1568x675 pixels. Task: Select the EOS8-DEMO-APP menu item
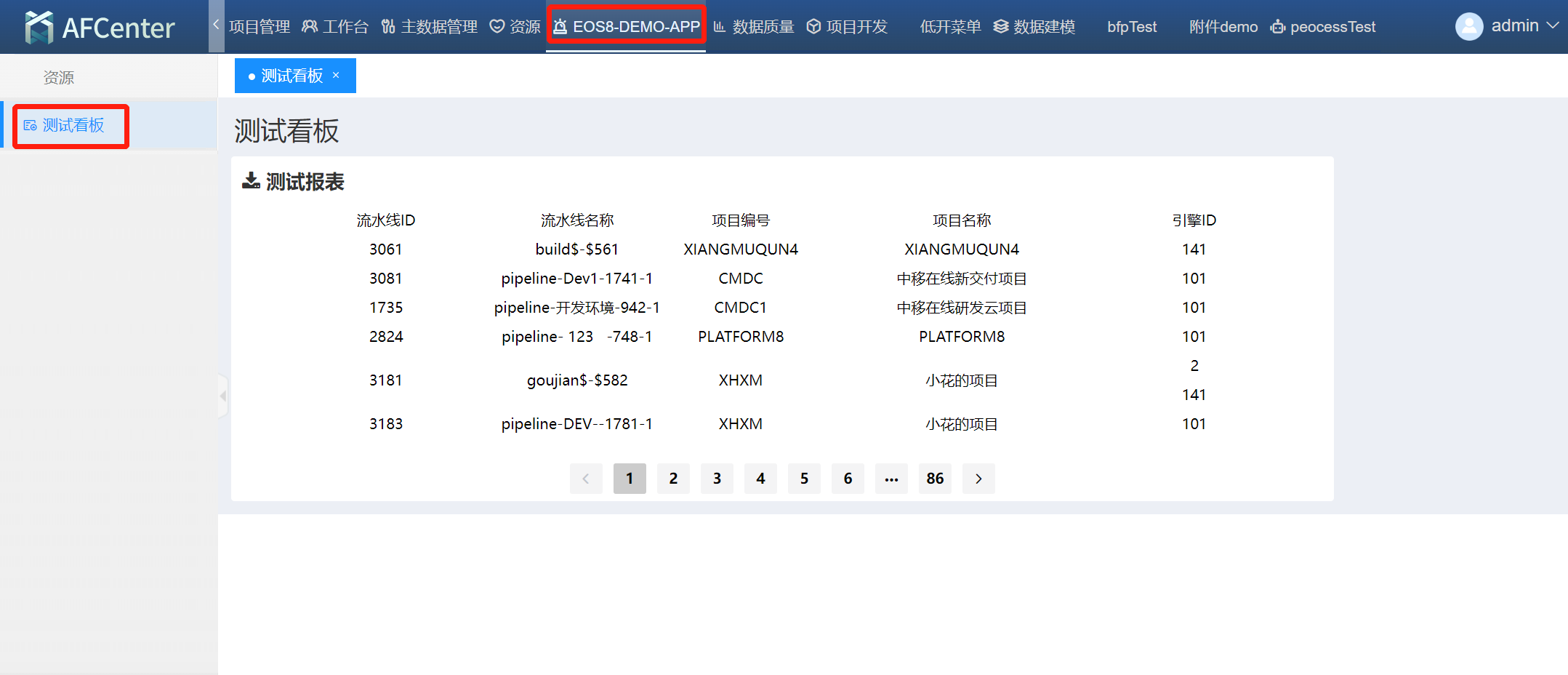coord(627,27)
